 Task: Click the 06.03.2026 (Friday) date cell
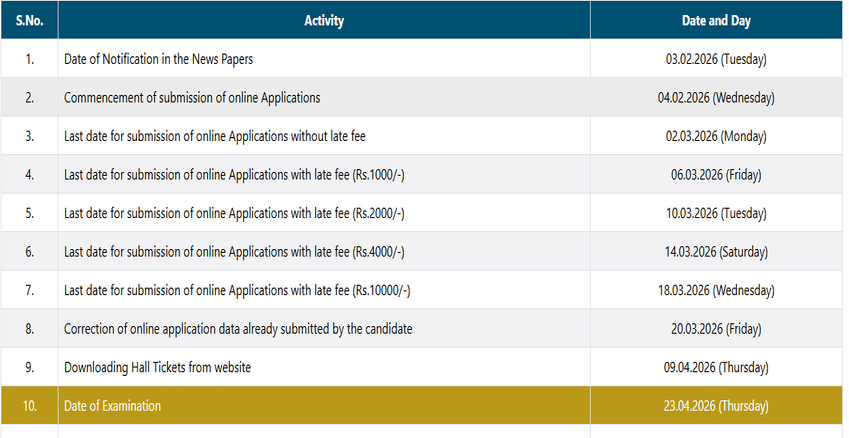(x=715, y=175)
